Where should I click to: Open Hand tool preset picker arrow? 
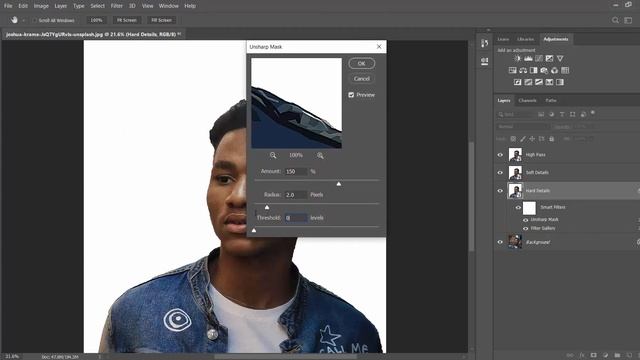[24, 20]
